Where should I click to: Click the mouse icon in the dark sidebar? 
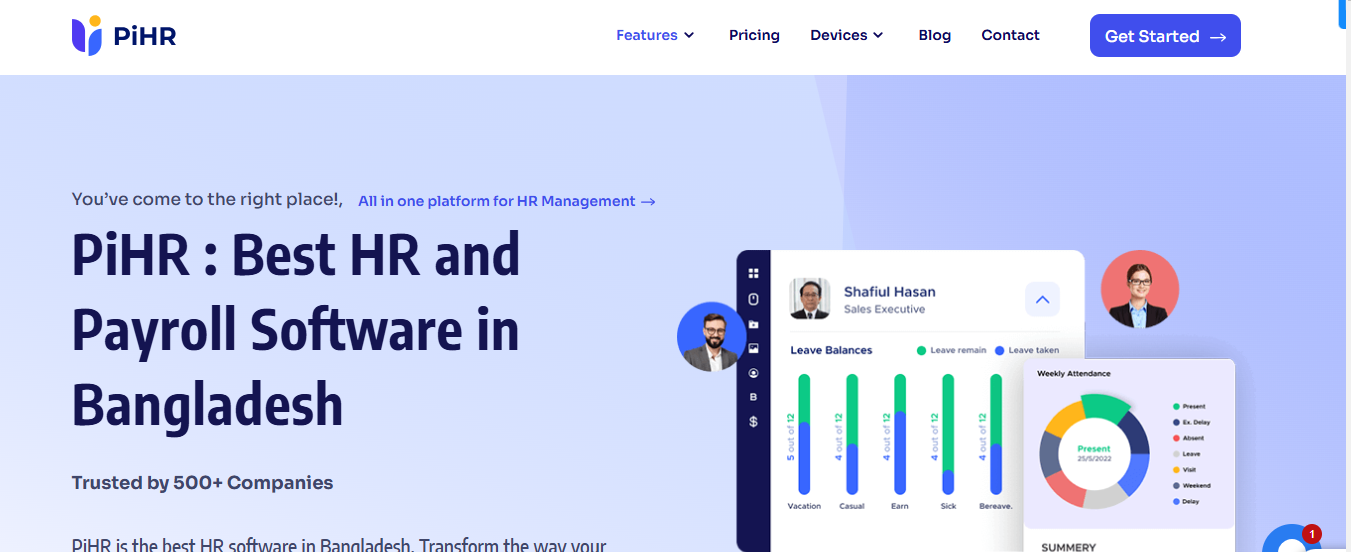click(754, 299)
